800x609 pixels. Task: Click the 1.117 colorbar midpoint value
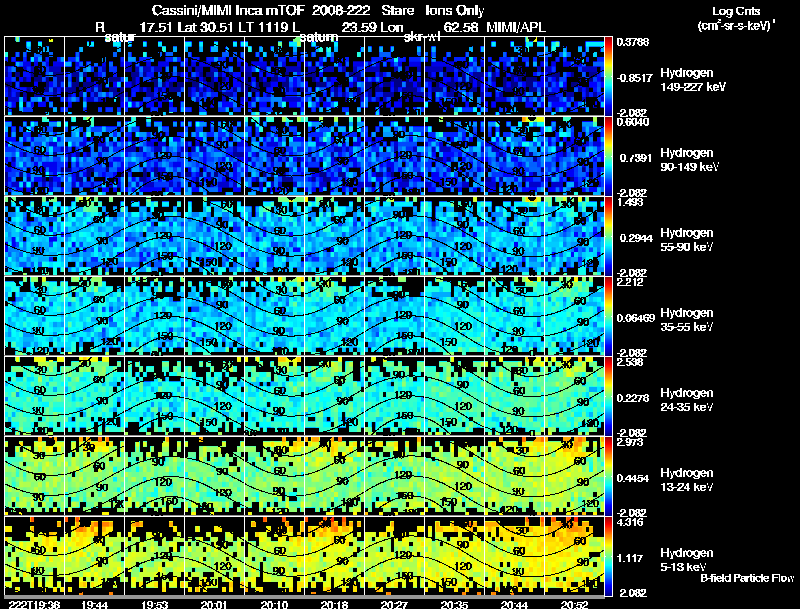(x=630, y=559)
